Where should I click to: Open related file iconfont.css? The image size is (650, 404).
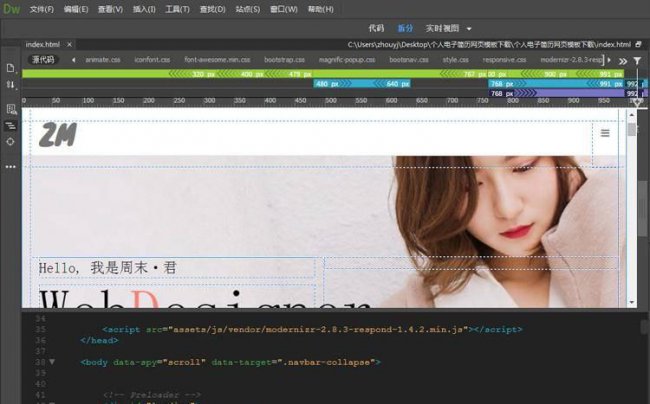coord(152,60)
